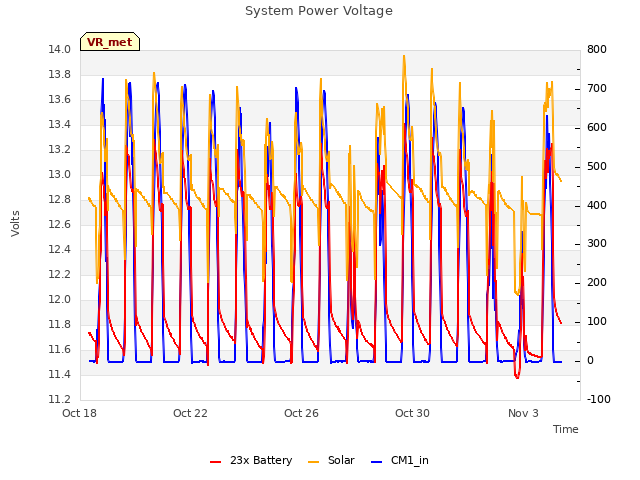Click the 800 right axis value
Image resolution: width=640 pixels, height=480 pixels.
point(597,49)
